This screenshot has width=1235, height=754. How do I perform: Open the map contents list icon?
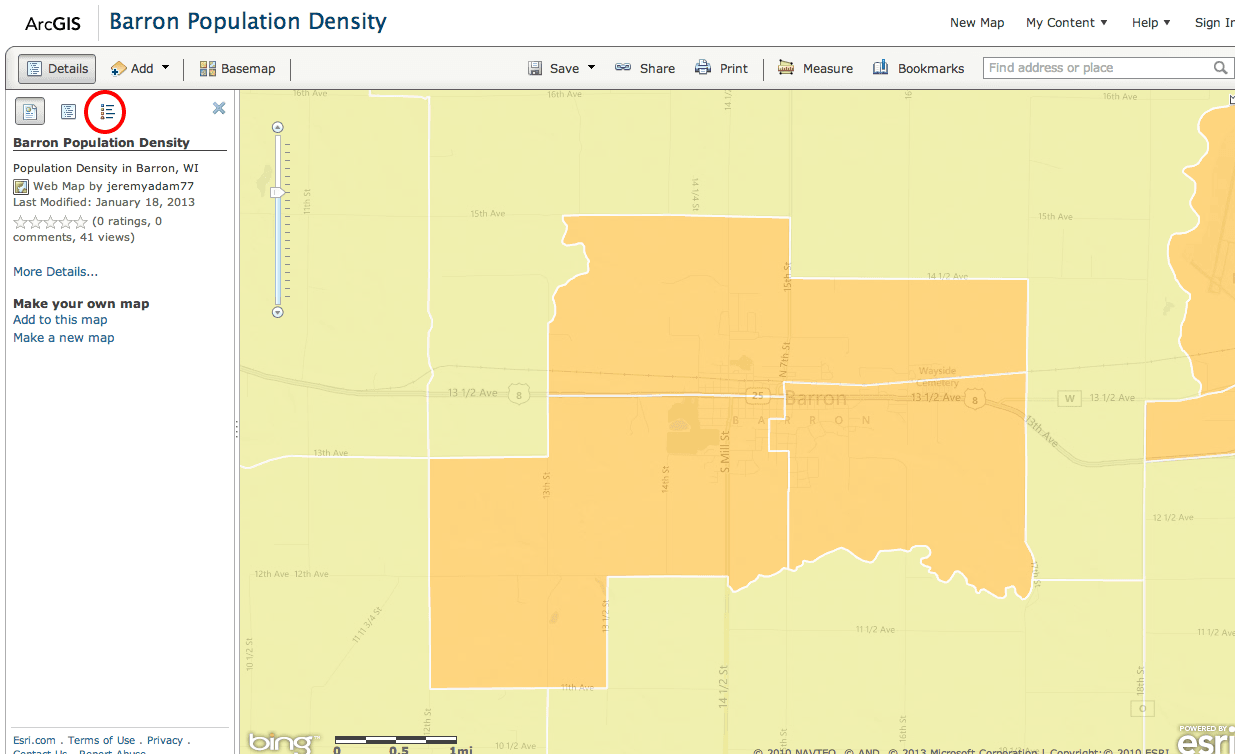point(68,111)
